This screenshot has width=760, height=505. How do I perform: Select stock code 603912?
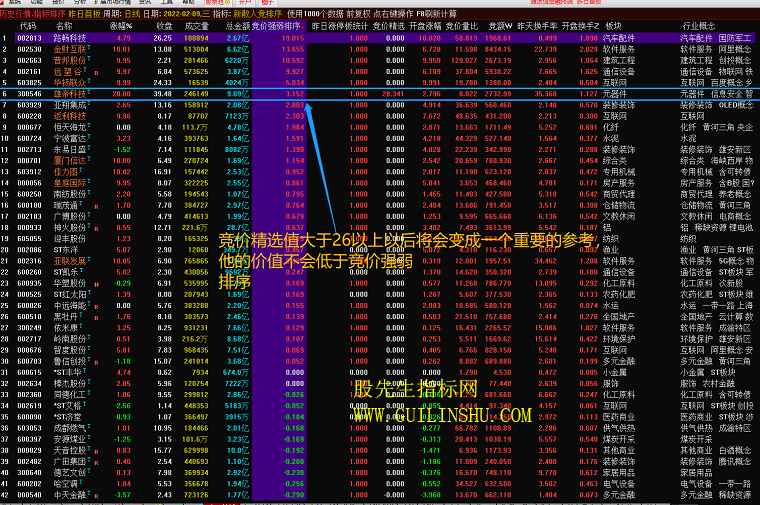[x=30, y=172]
